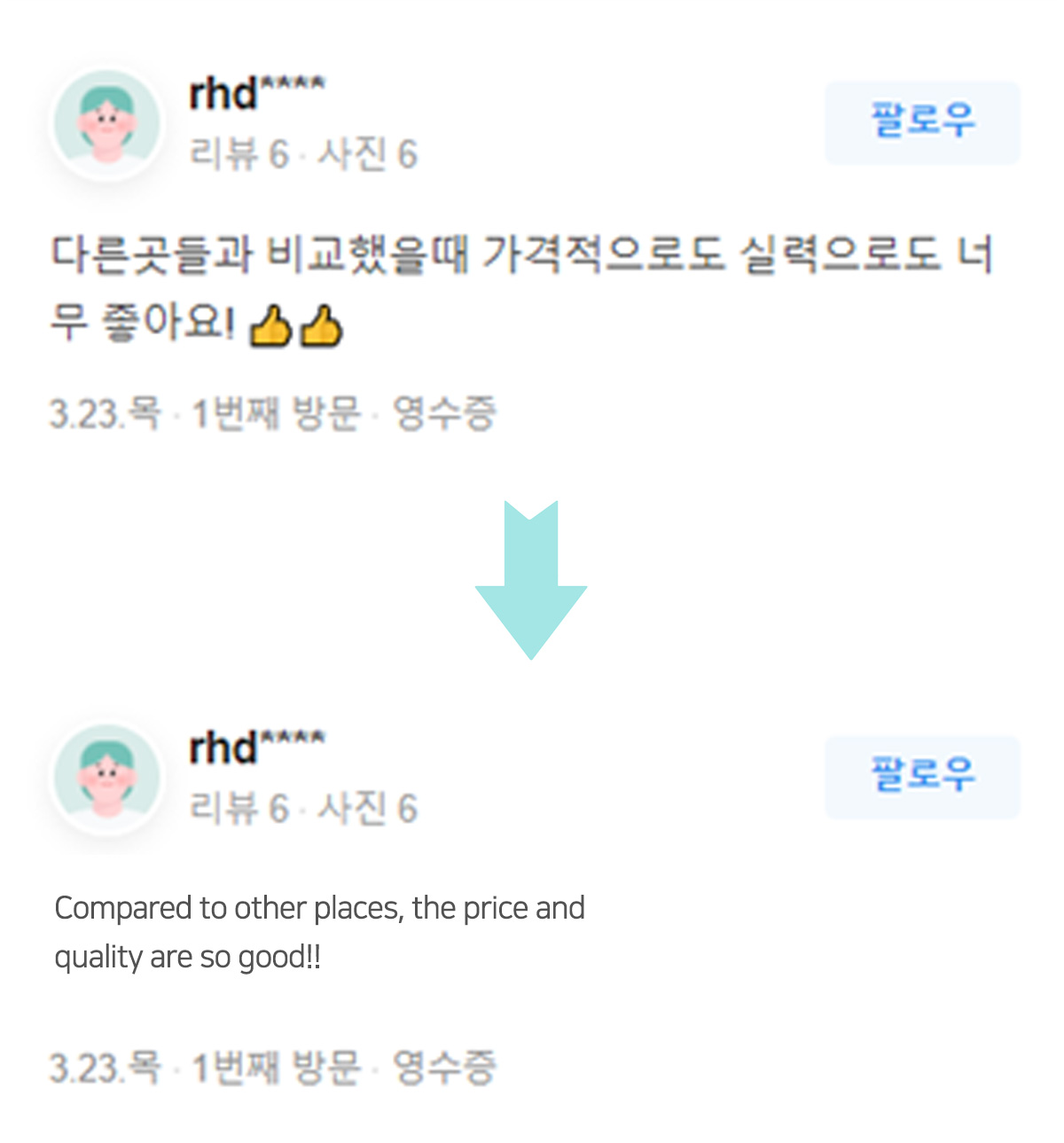This screenshot has width=1064, height=1143.
Task: Open the avatar above the English translated review
Action: point(106,778)
